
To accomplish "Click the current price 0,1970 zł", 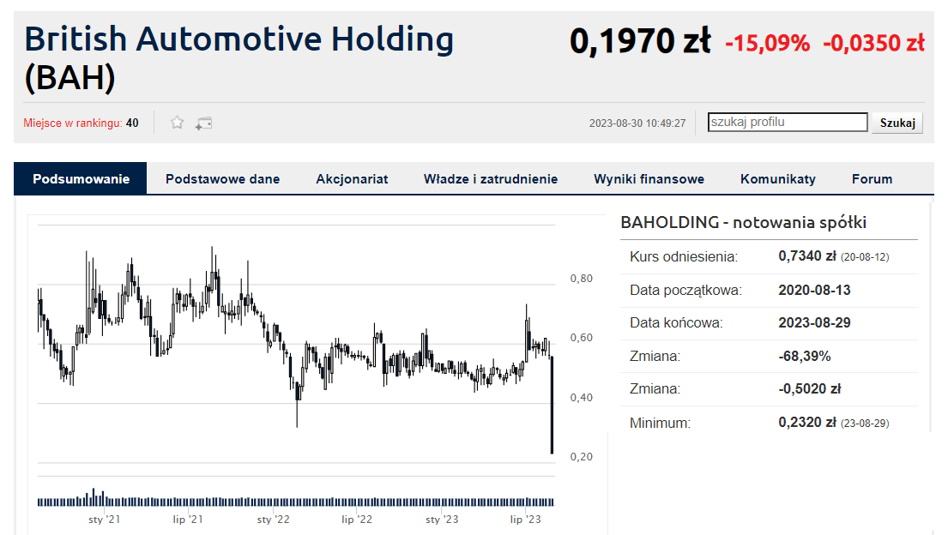I will pos(640,41).
